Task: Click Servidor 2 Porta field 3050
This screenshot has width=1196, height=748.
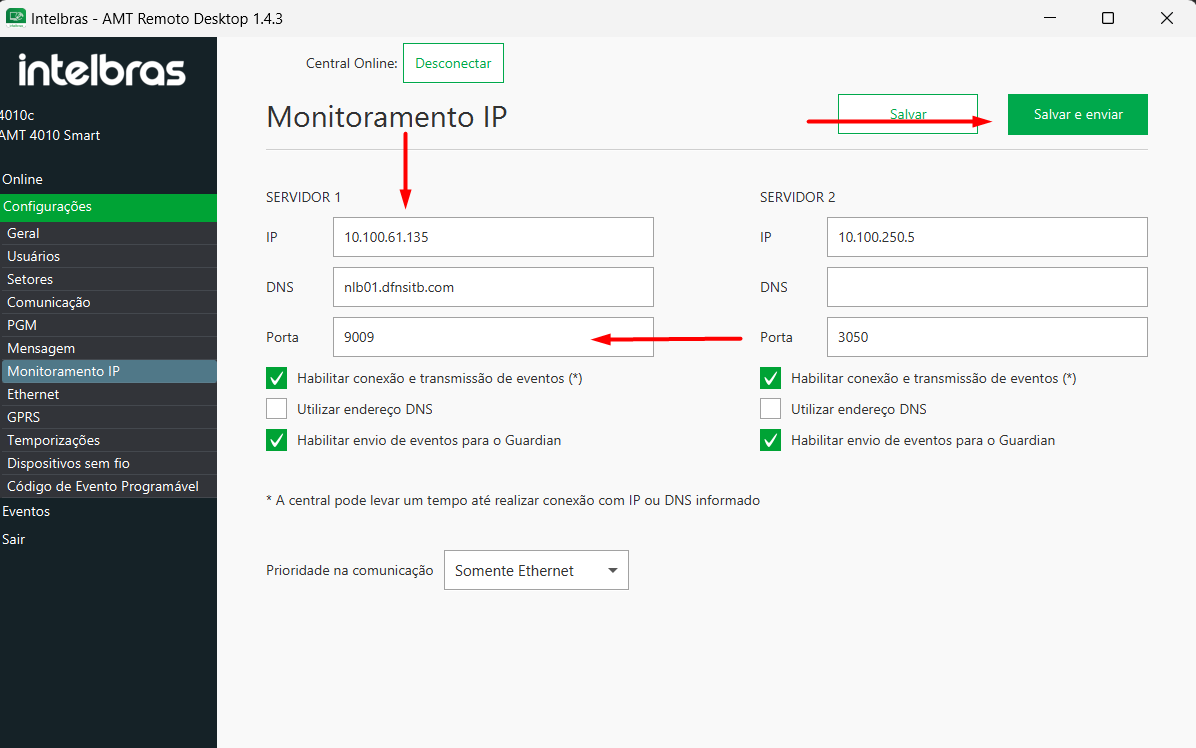Action: (987, 337)
